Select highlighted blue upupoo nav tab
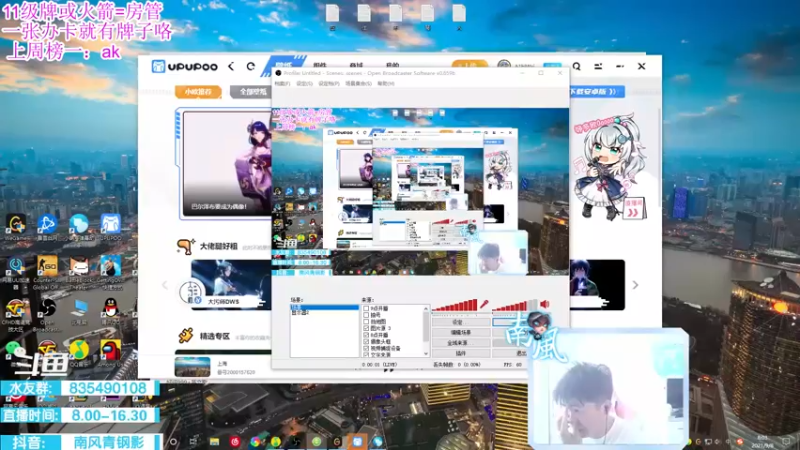 (x=284, y=65)
